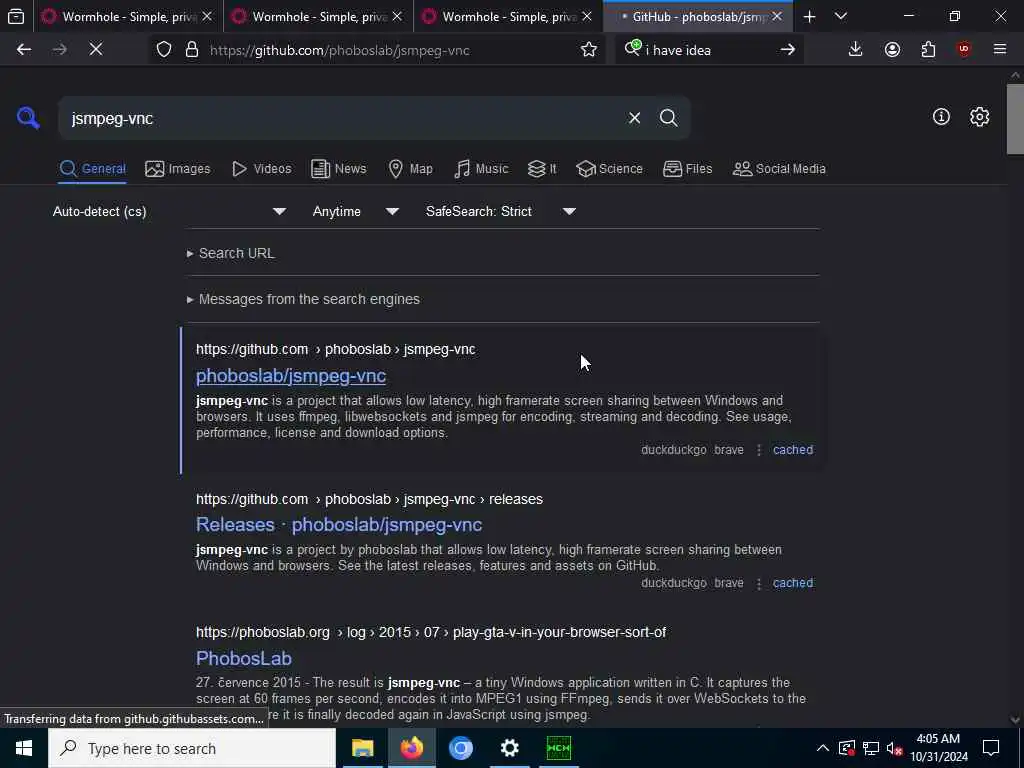Screen dimensions: 1024x768
Task: Open Windows Start menu
Action: [24, 748]
